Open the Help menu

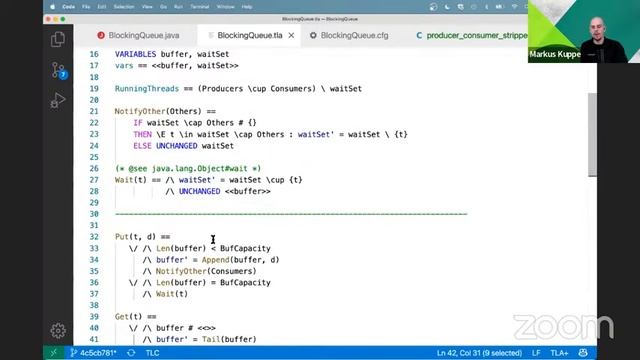(247, 7)
